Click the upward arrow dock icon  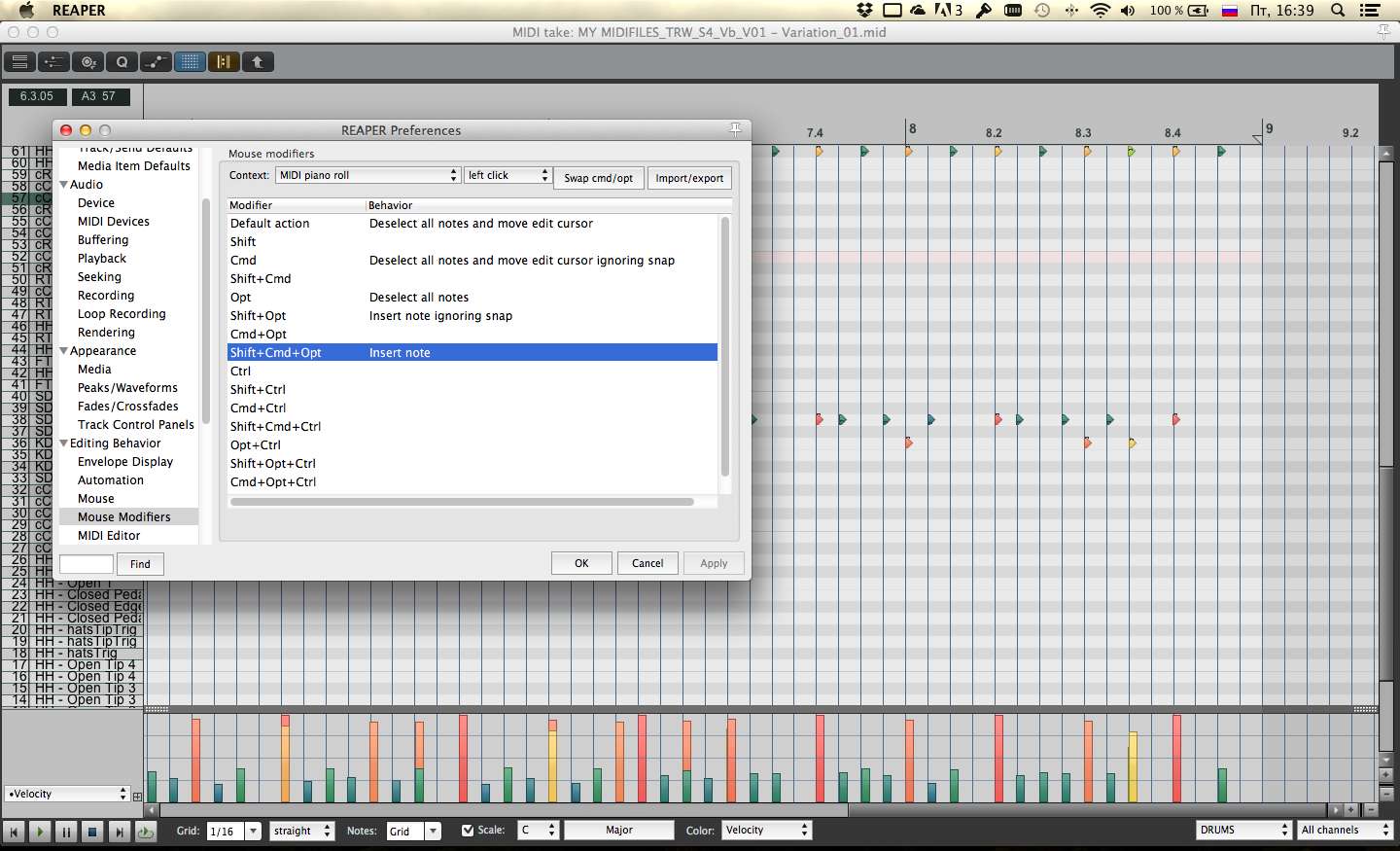click(x=258, y=62)
